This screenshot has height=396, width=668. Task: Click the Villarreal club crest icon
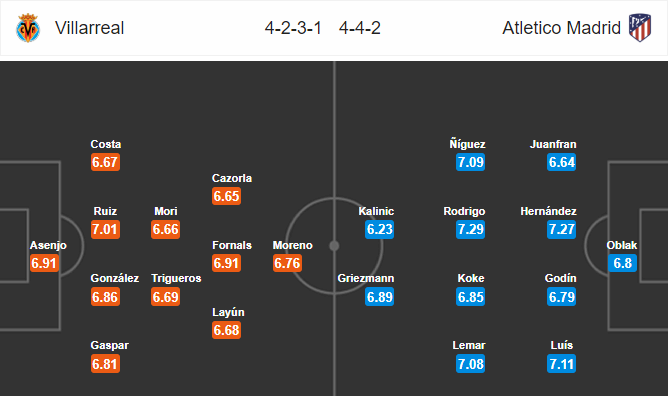(x=28, y=28)
